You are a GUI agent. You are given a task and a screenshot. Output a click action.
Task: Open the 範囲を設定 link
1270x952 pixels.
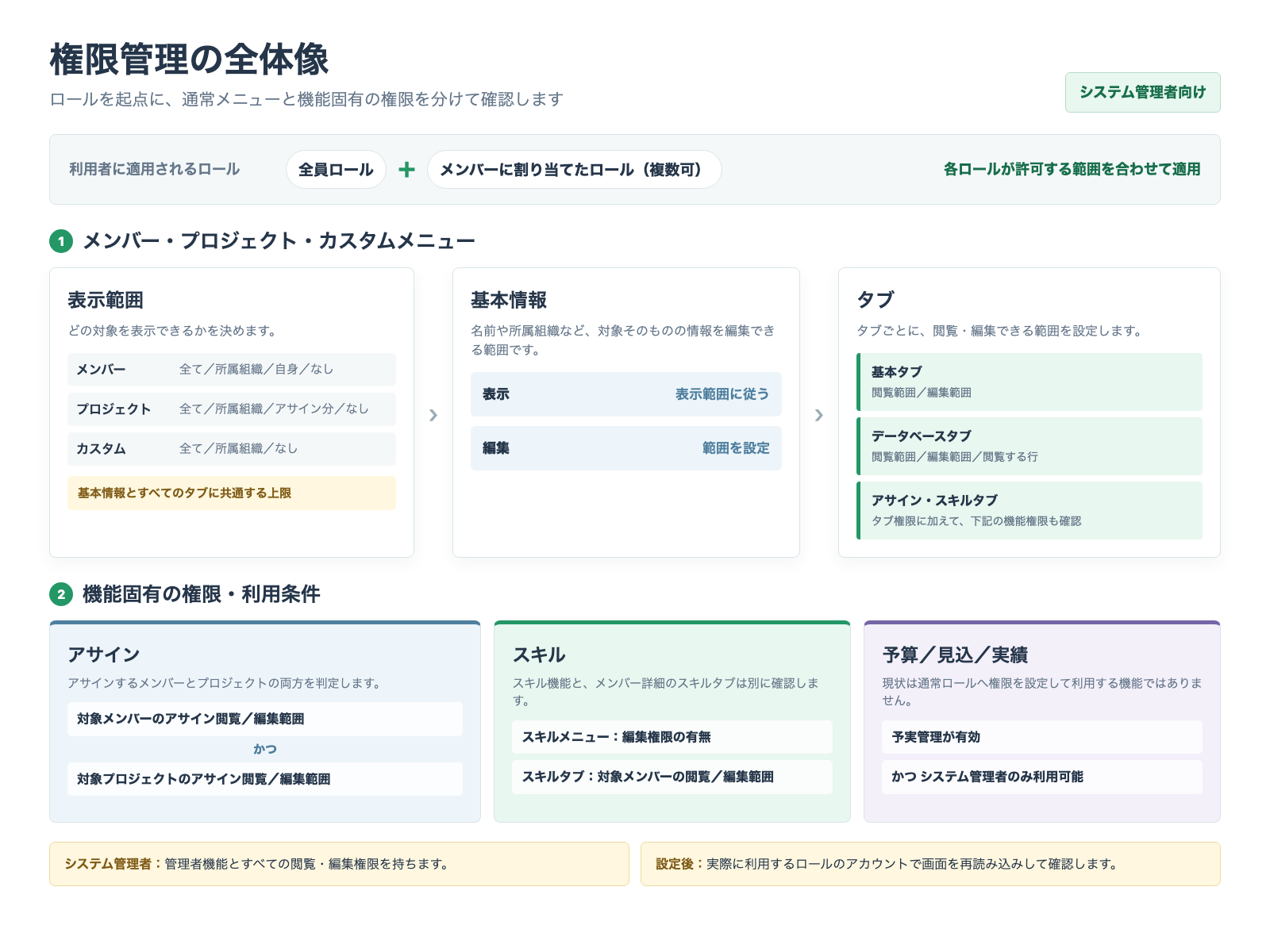point(736,448)
